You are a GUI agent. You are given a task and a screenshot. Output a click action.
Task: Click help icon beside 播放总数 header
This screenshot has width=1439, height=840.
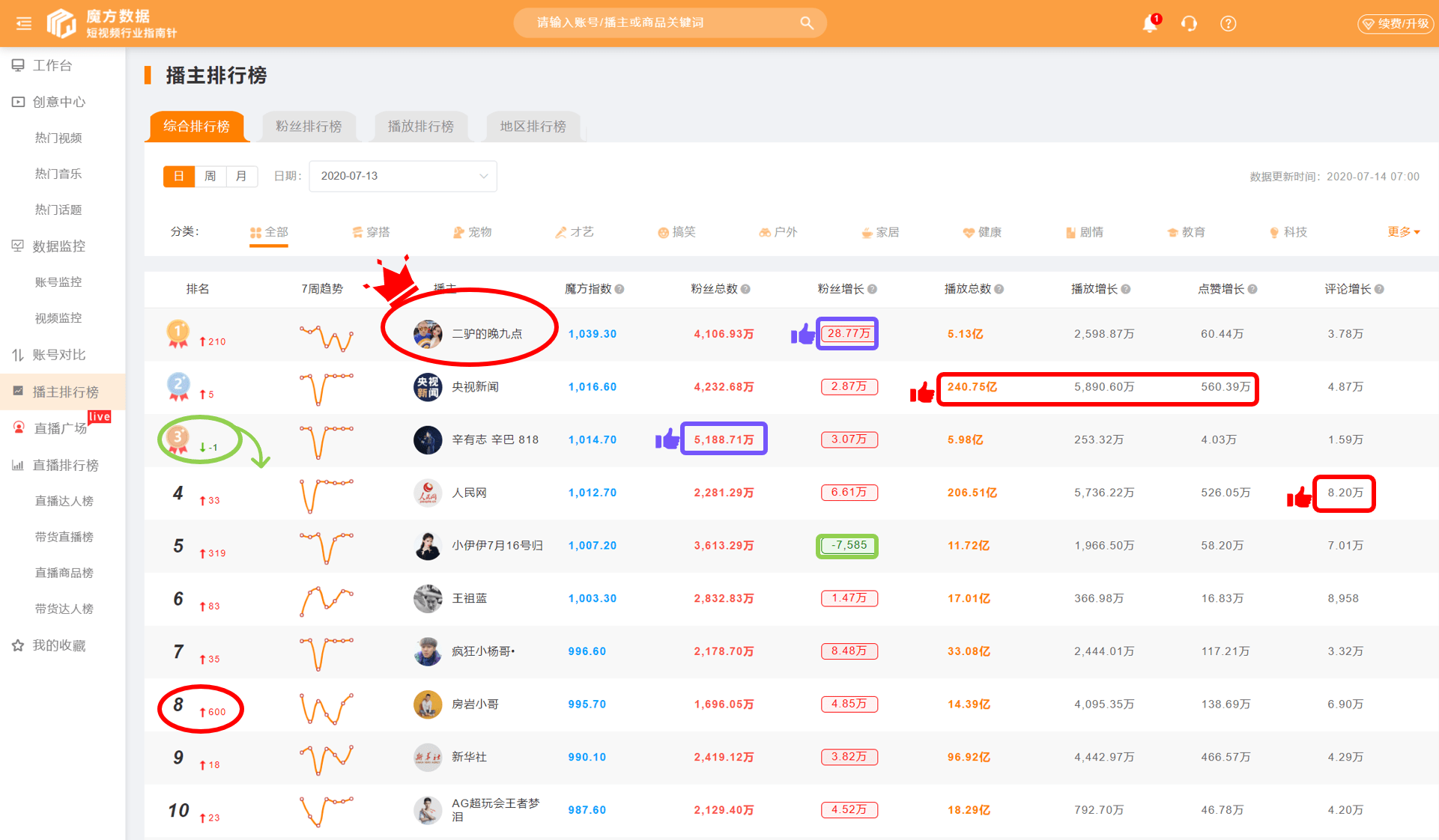[x=999, y=289]
